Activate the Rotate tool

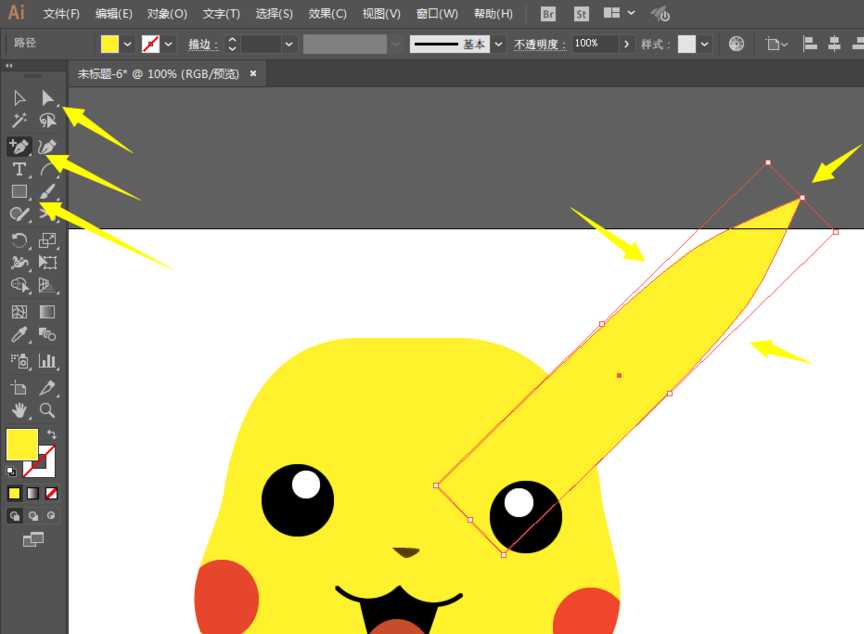[x=19, y=240]
